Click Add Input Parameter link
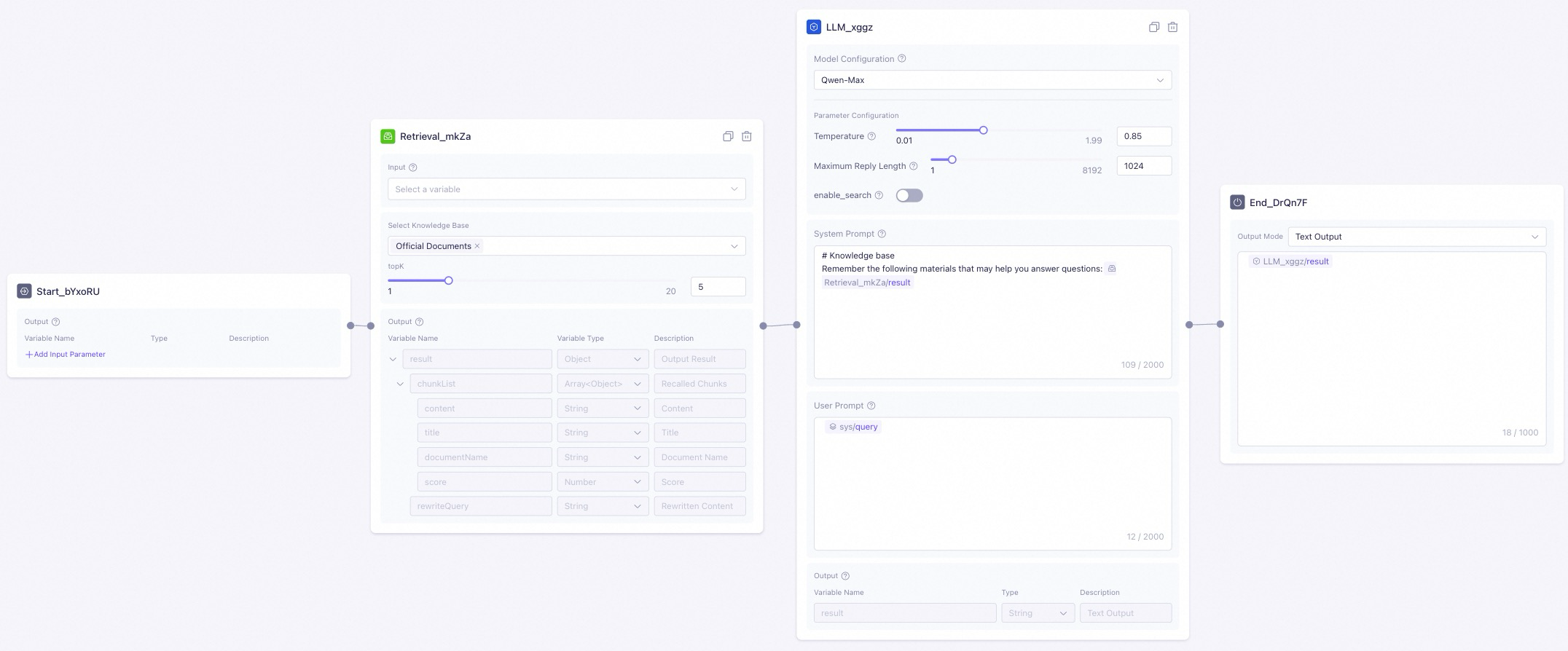Screen dimensions: 1568x651 coord(66,355)
